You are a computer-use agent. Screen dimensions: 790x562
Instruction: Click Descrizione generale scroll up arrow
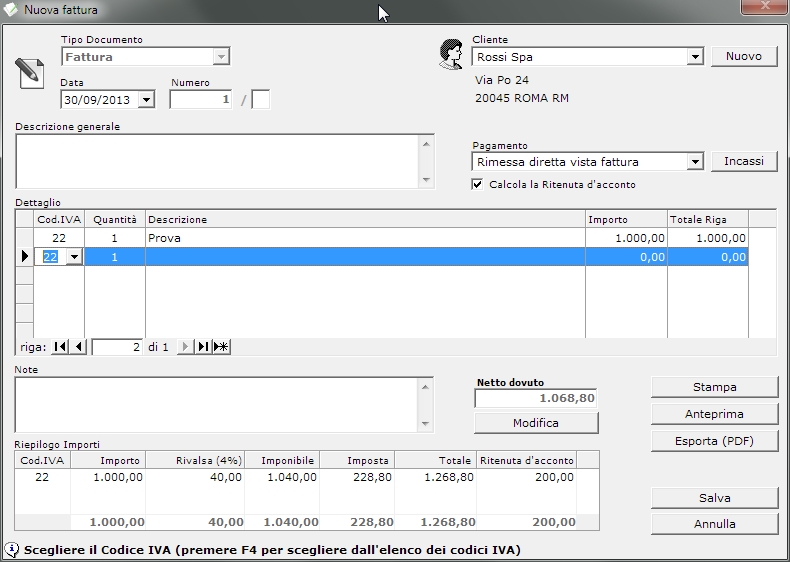(x=426, y=144)
